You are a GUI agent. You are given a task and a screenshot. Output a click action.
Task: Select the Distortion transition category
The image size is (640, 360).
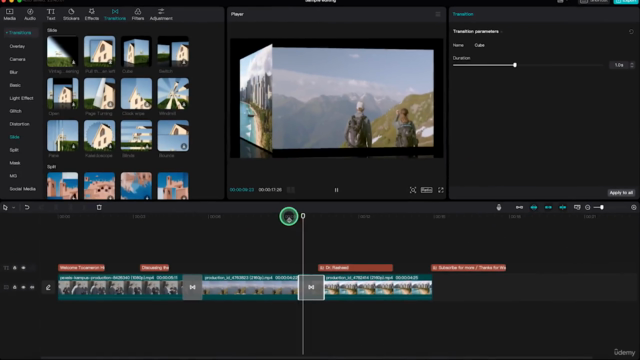[19, 124]
